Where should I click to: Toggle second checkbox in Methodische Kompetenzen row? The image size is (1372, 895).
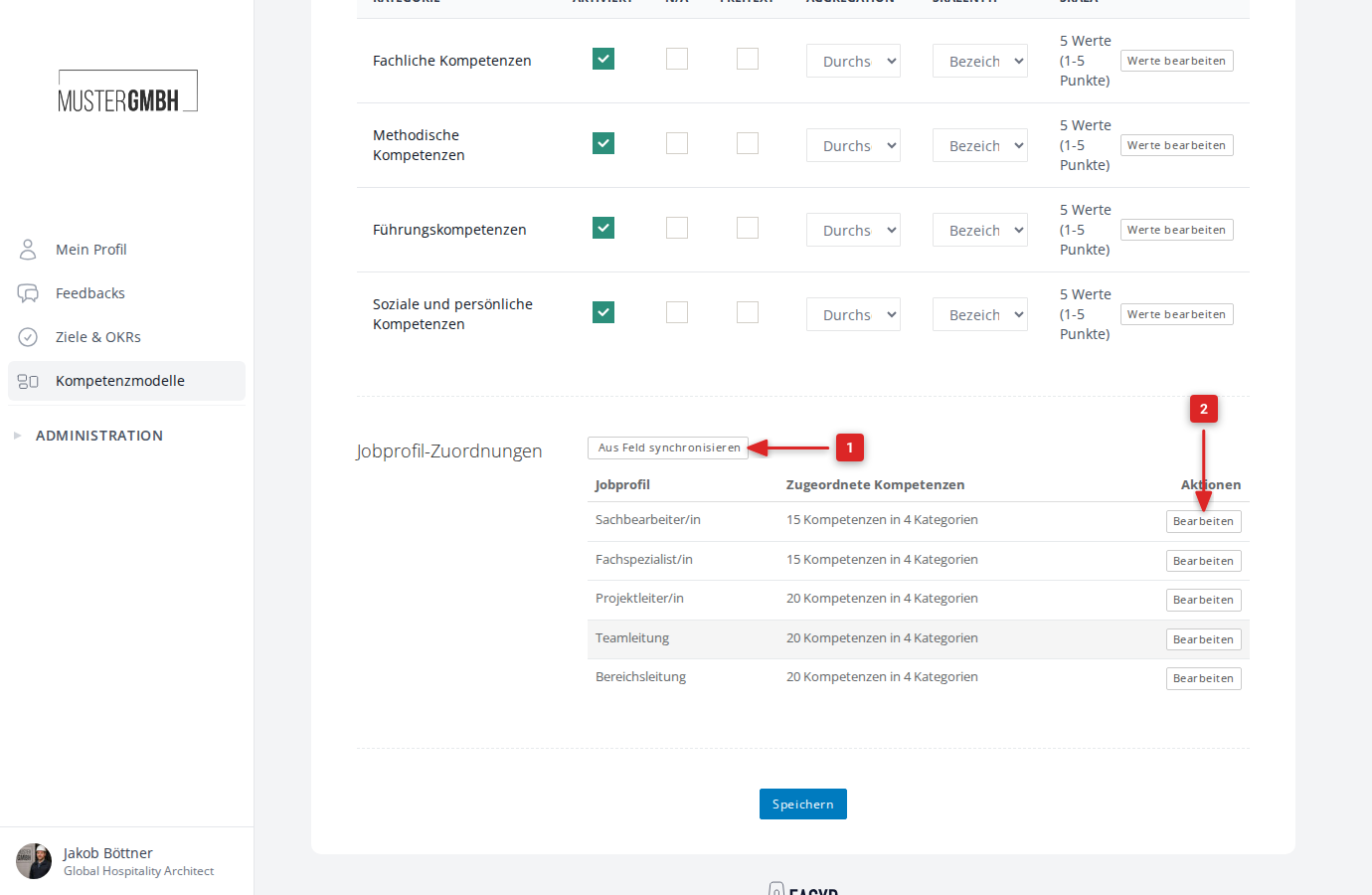[677, 143]
